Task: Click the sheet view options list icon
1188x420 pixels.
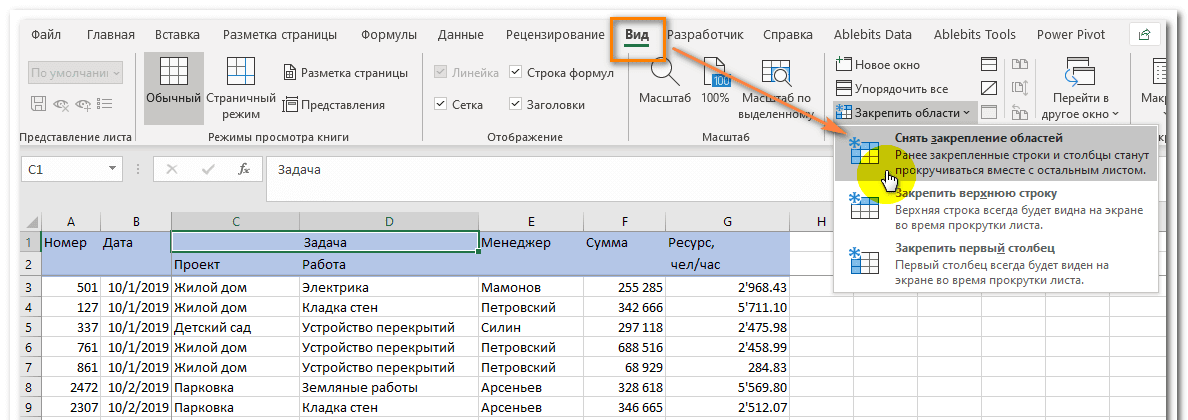Action: point(106,103)
